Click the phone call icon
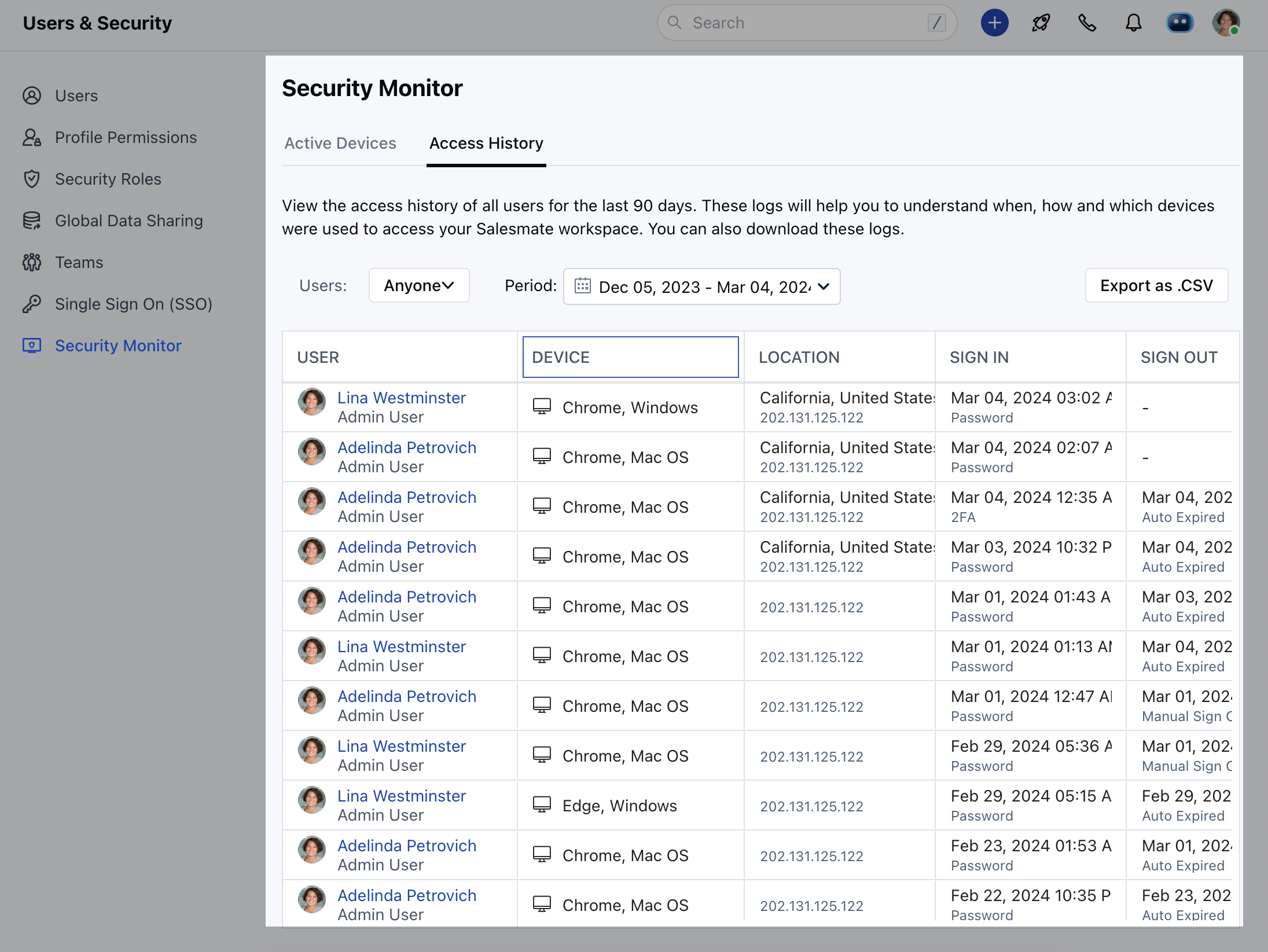1268x952 pixels. point(1087,23)
